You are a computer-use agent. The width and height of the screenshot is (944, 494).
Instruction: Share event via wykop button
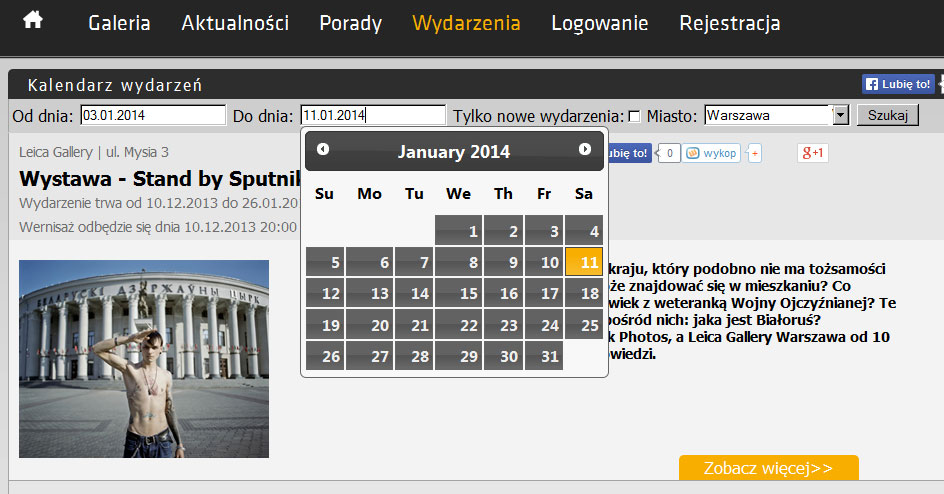[x=712, y=153]
